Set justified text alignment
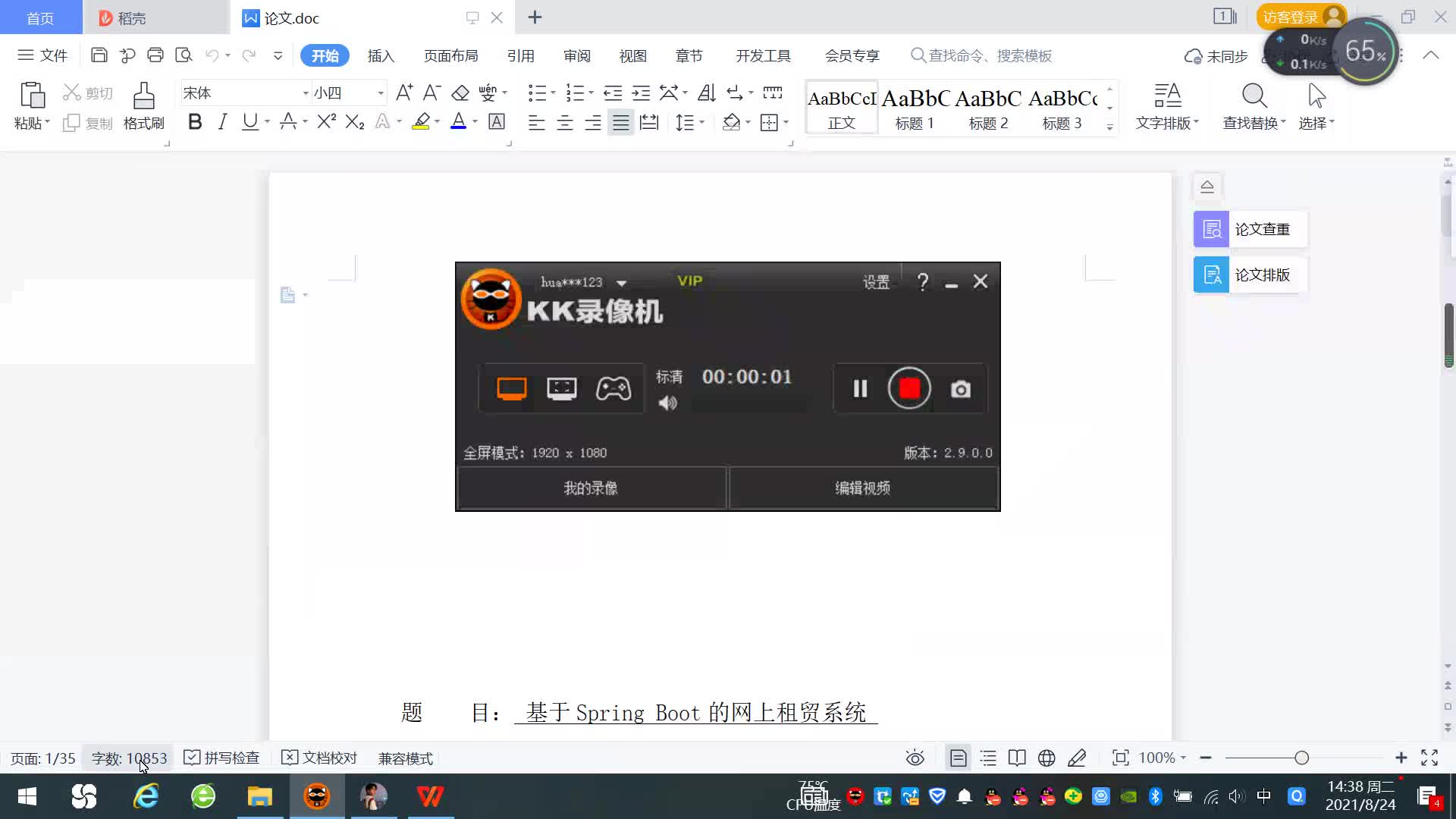 [621, 122]
